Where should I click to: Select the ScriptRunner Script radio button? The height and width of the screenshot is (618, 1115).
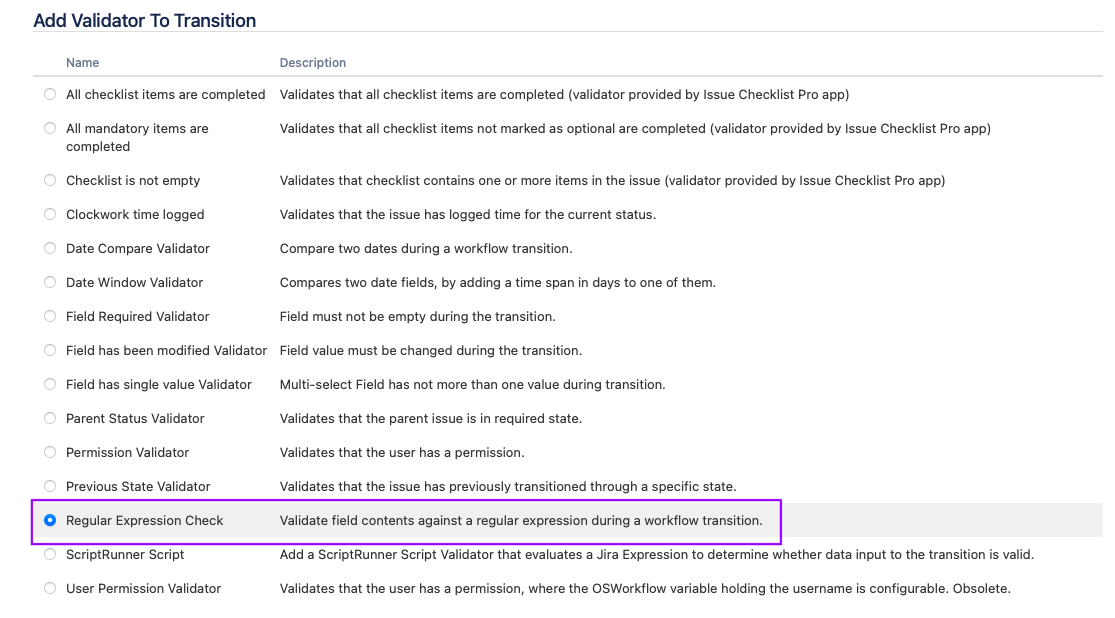coord(50,554)
